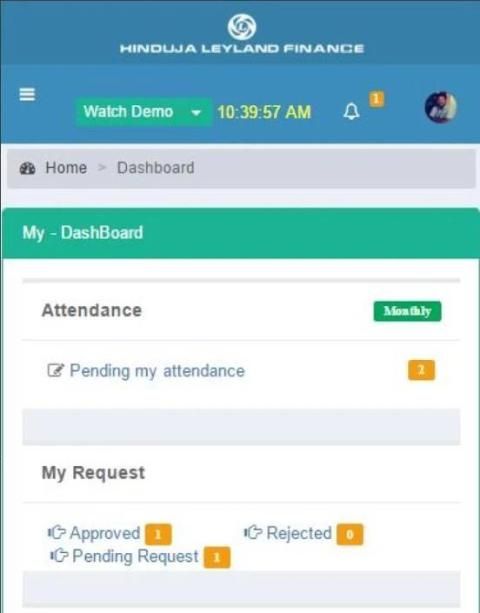The height and width of the screenshot is (613, 480).
Task: Expand the Watch Demo dropdown arrow
Action: pyautogui.click(x=196, y=113)
